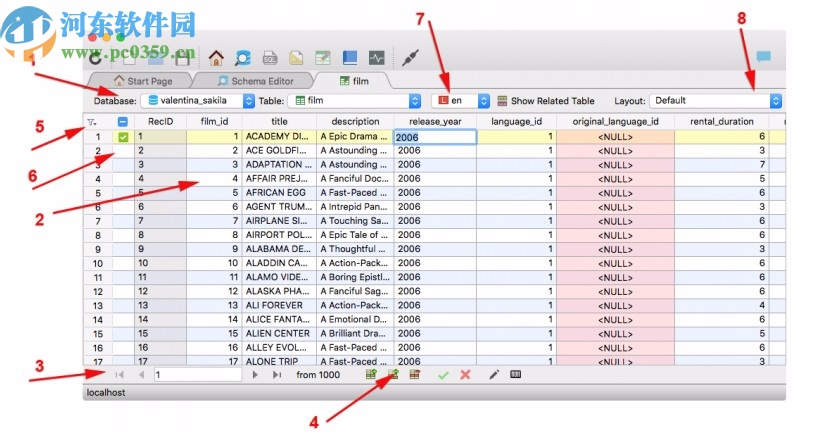Click the form editor checklist toolbar icon

323,57
